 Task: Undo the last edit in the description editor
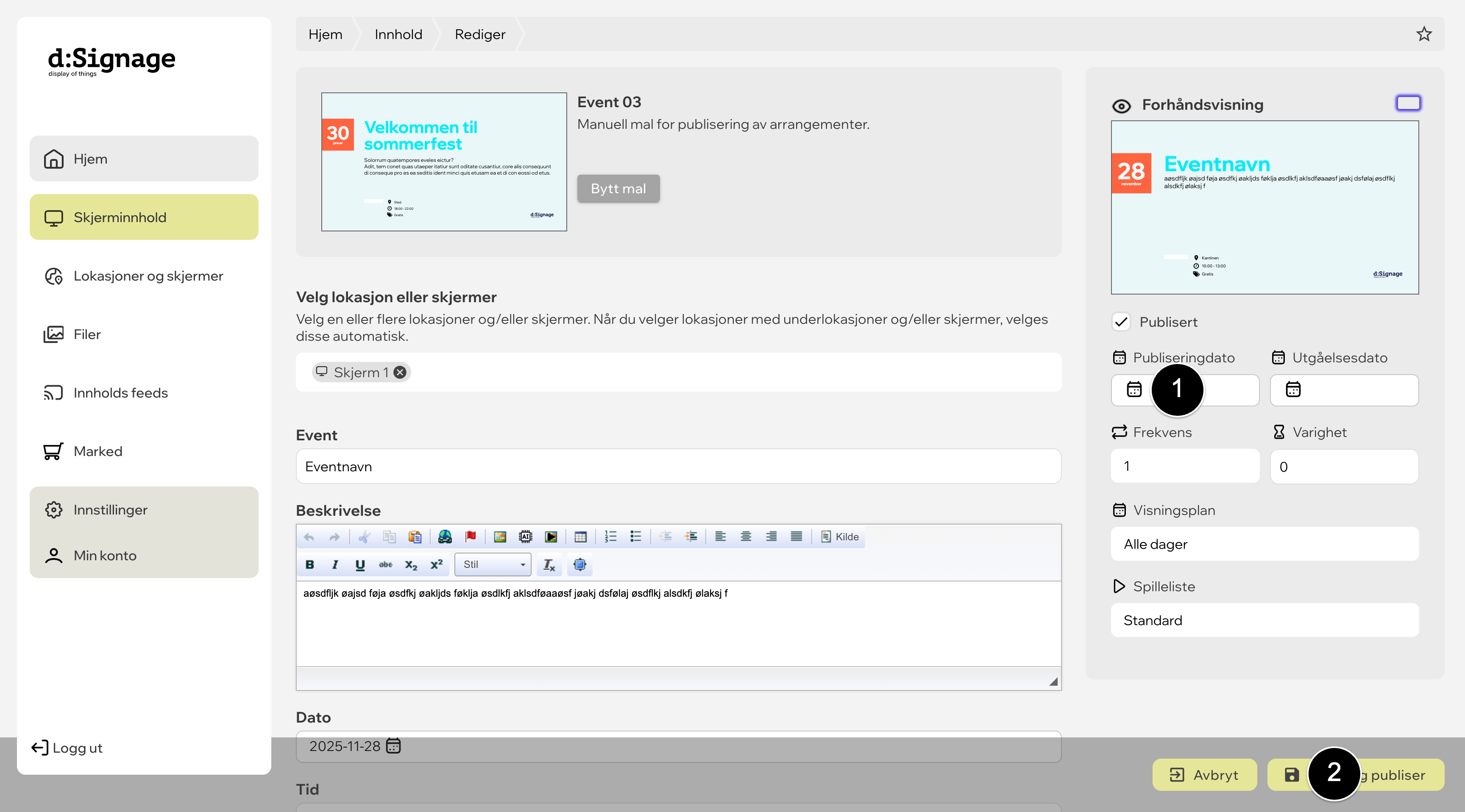pyautogui.click(x=309, y=537)
